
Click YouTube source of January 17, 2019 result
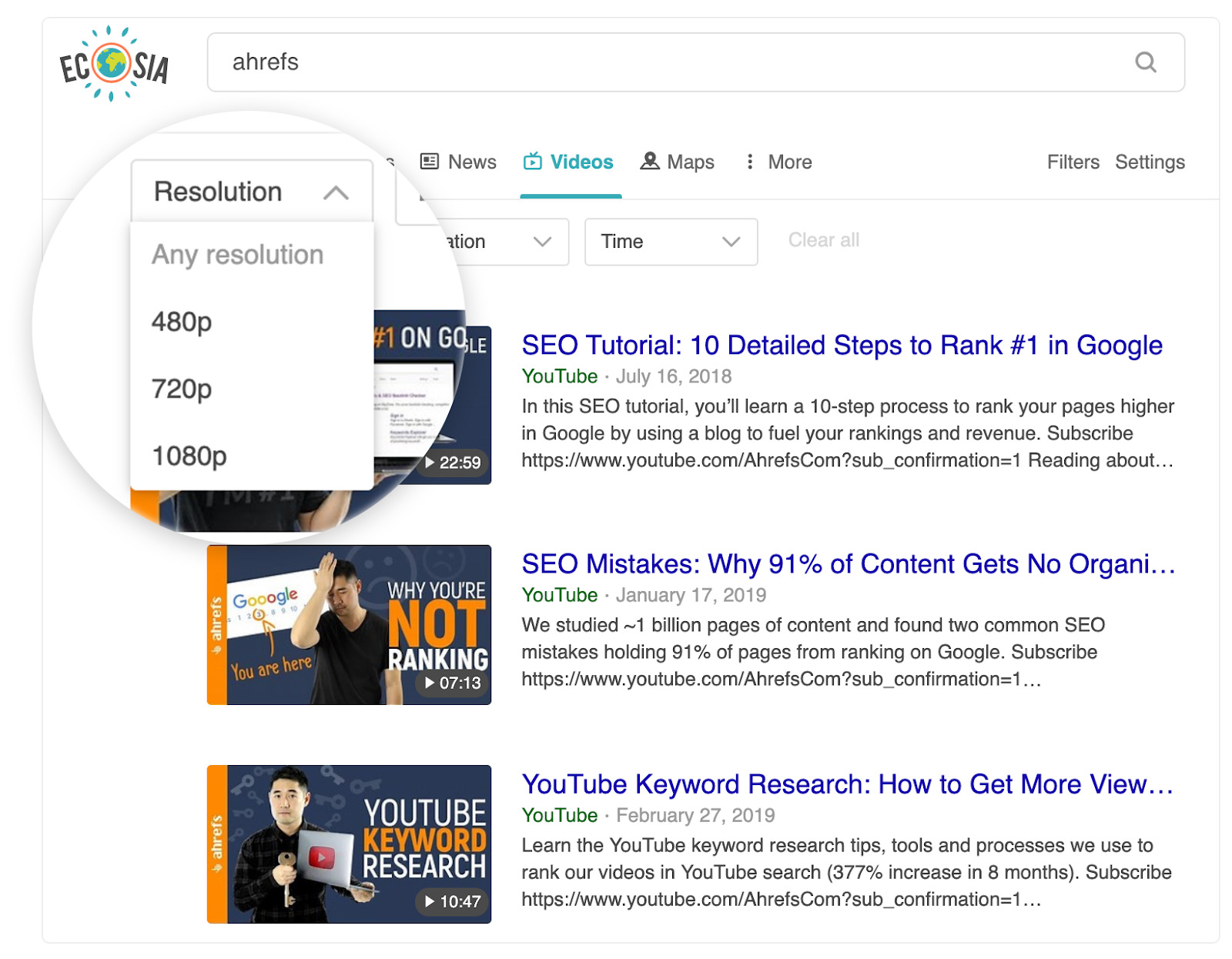[x=559, y=595]
